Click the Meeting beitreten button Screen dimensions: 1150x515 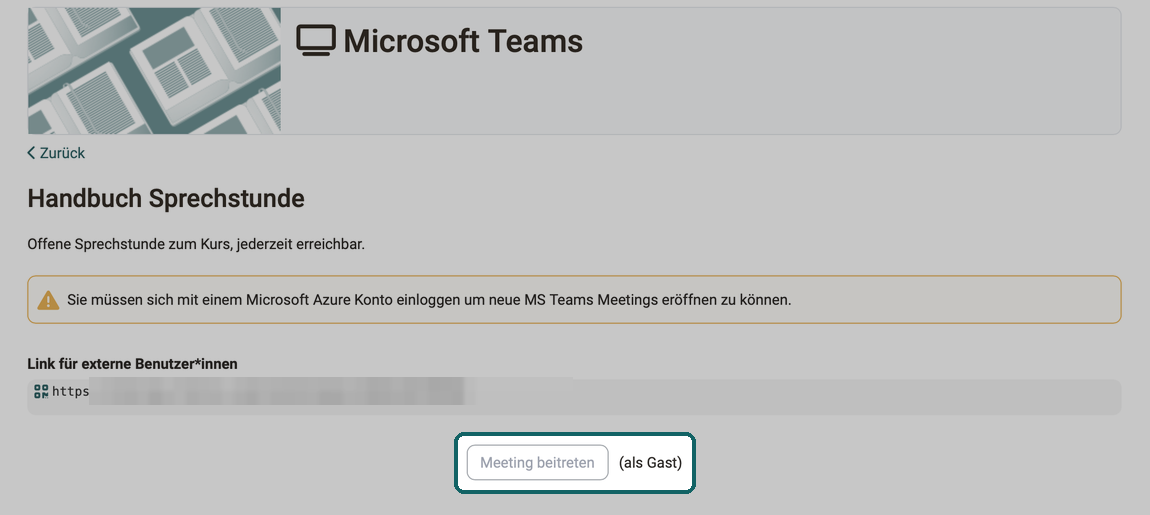(x=538, y=463)
